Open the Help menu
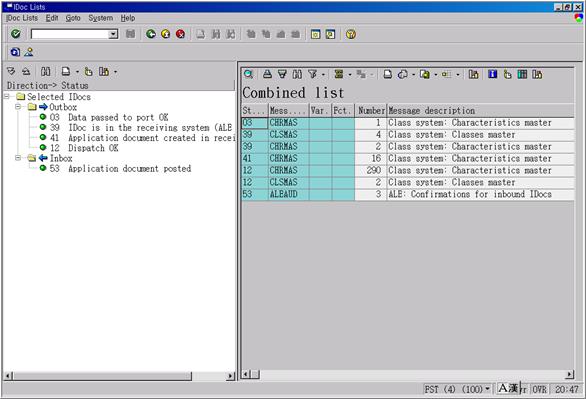Viewport: 586px width, 399px height. point(128,18)
